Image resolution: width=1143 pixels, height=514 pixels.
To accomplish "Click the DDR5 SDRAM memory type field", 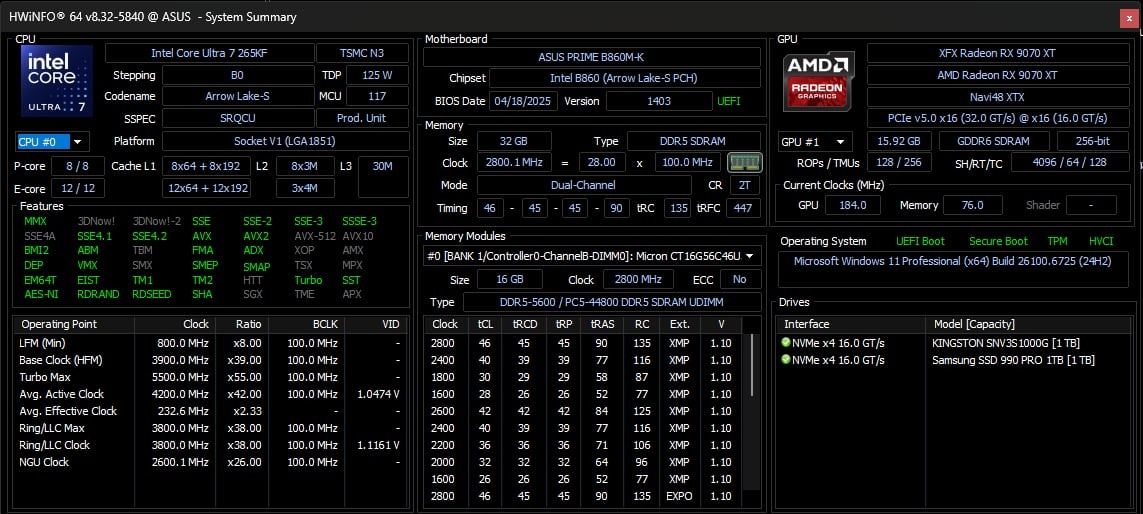I will (694, 141).
